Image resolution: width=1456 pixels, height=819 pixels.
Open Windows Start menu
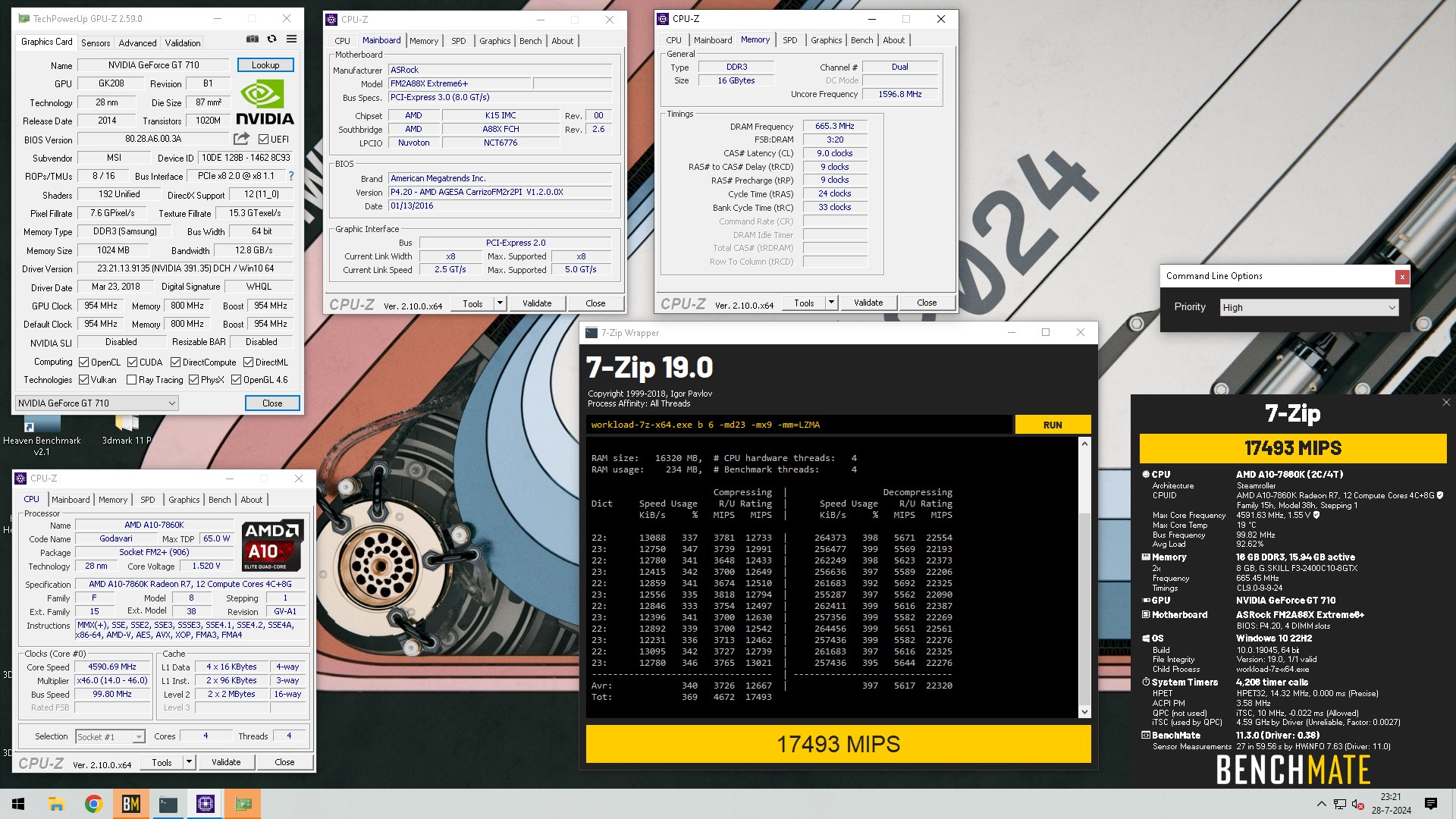point(18,804)
